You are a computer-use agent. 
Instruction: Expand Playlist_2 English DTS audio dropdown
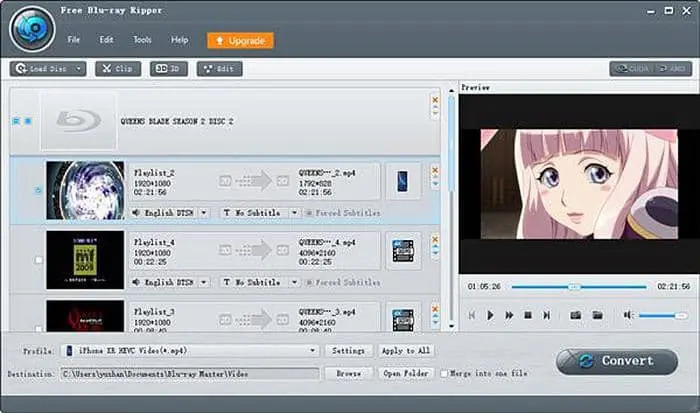coord(204,213)
